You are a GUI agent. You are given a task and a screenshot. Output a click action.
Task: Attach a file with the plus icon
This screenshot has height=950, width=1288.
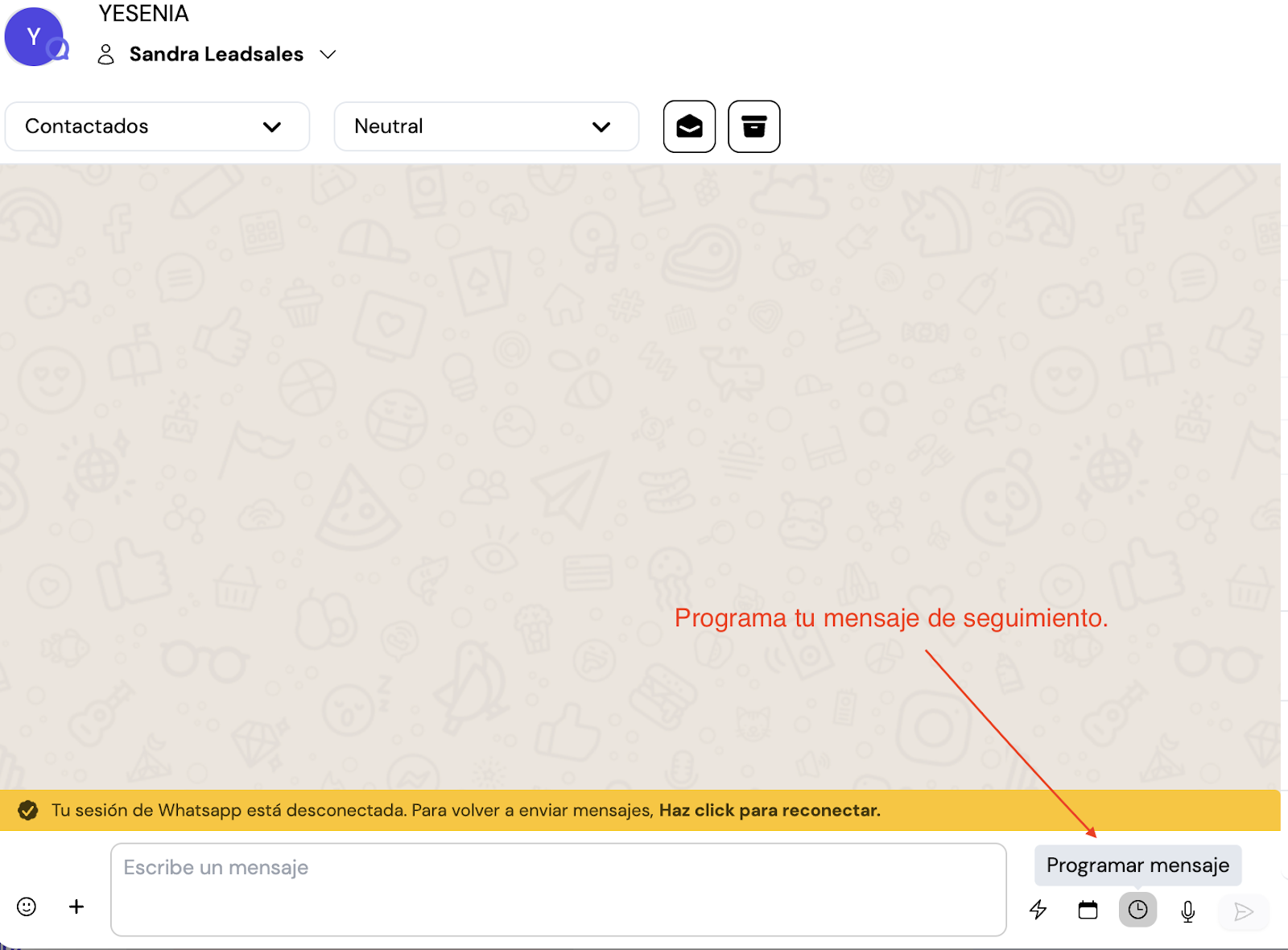point(76,907)
